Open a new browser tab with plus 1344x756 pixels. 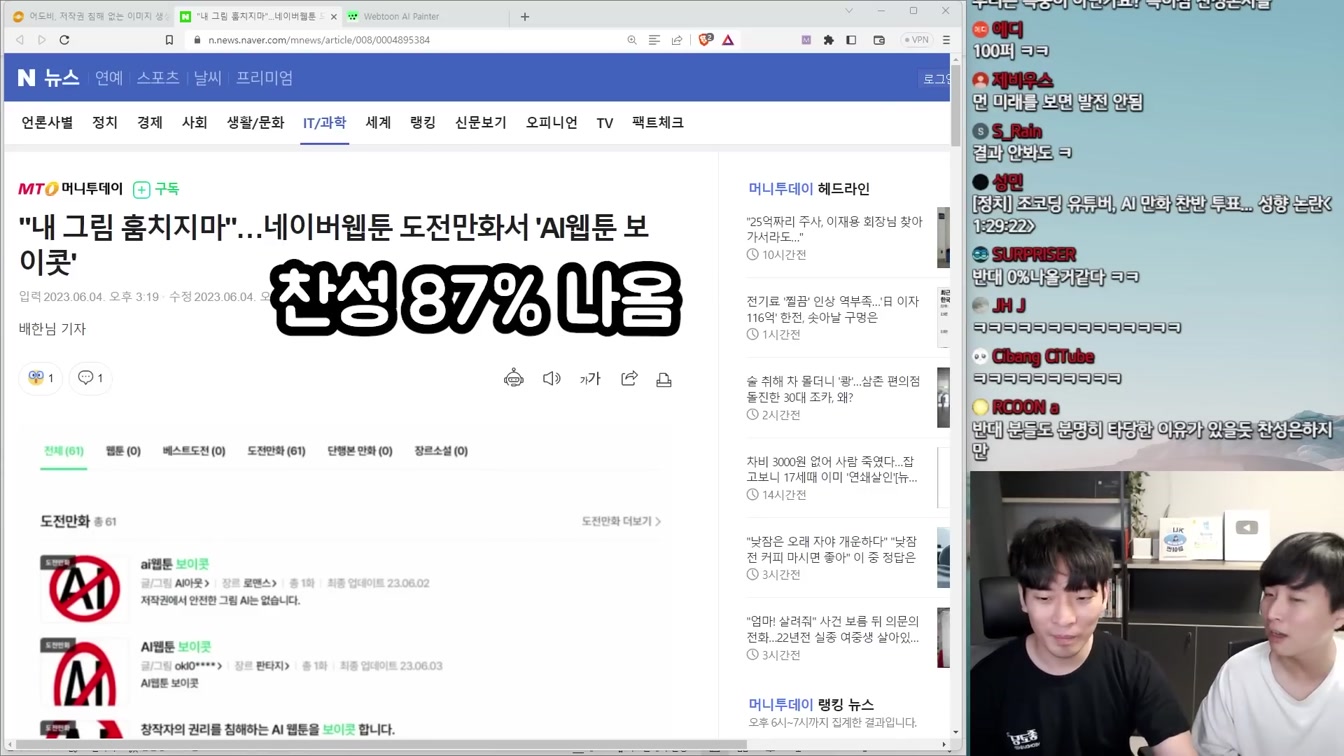pyautogui.click(x=525, y=16)
